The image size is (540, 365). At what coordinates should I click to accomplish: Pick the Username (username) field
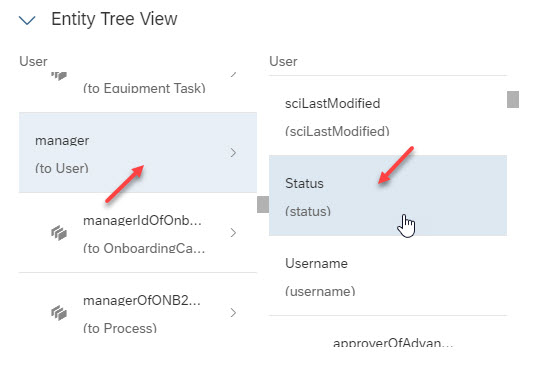(x=388, y=275)
